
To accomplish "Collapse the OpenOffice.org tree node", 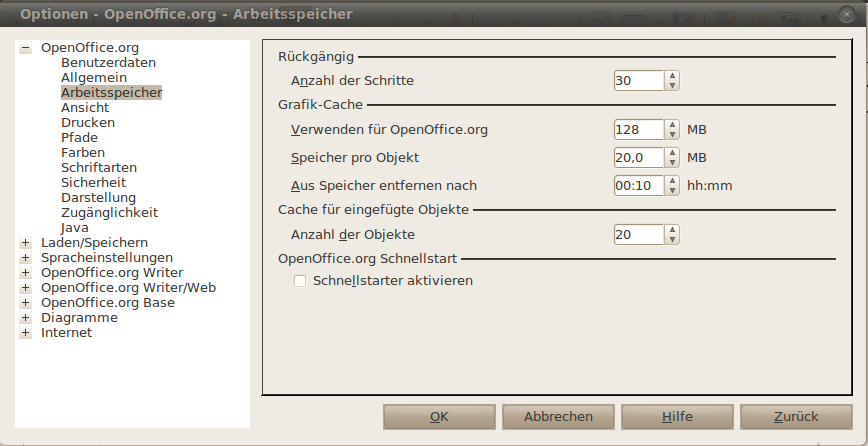I will tap(25, 48).
